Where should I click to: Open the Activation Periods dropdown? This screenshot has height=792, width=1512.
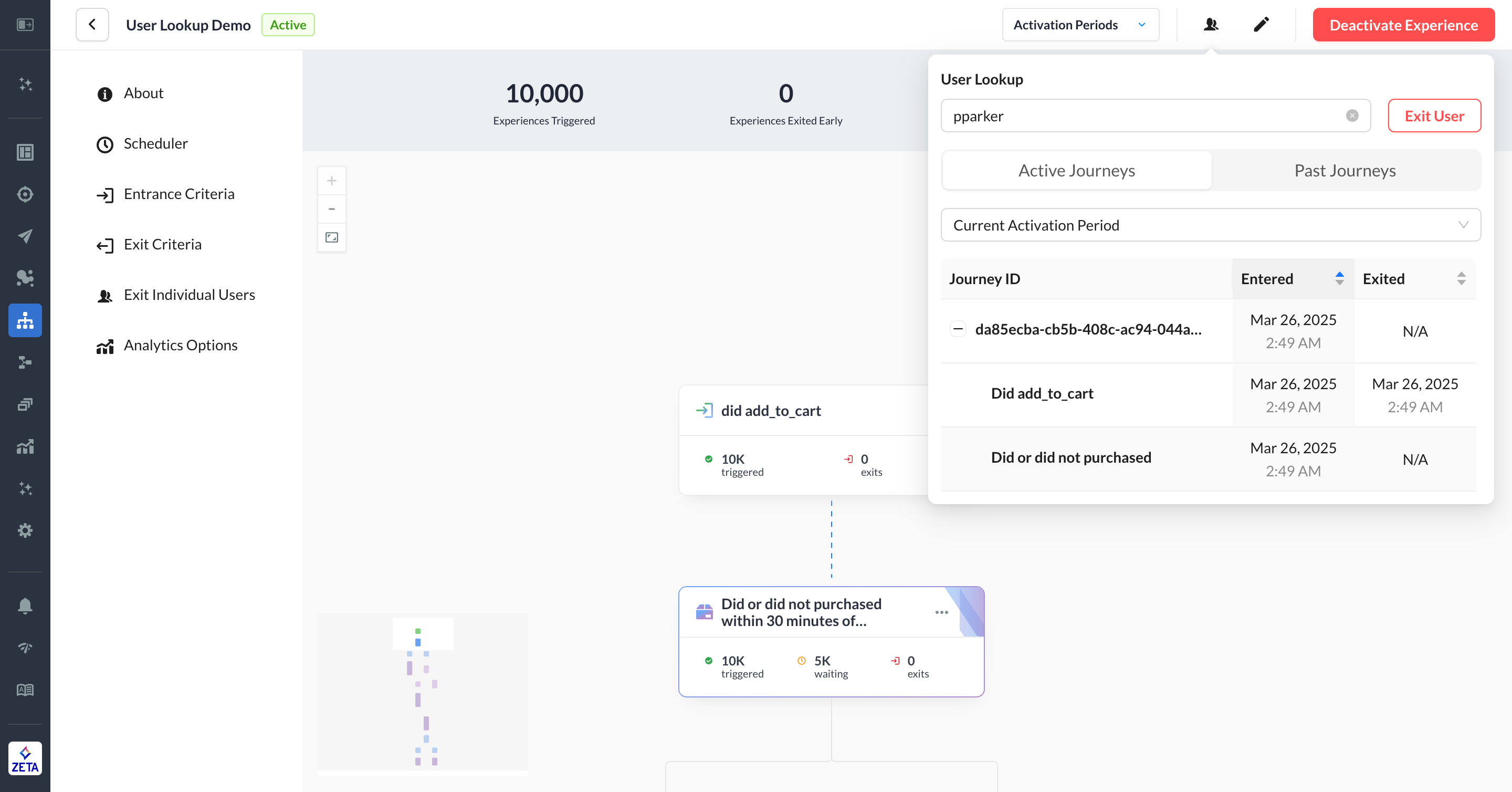[1080, 25]
